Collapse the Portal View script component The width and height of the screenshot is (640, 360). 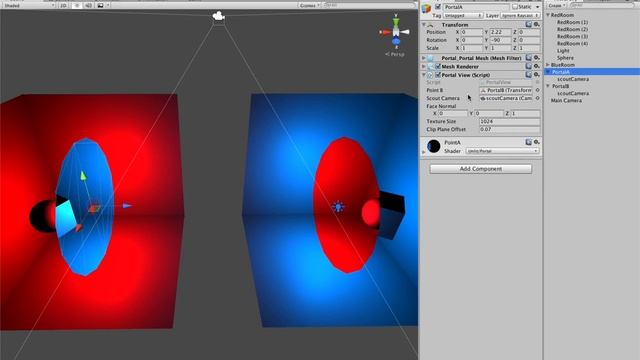click(424, 75)
